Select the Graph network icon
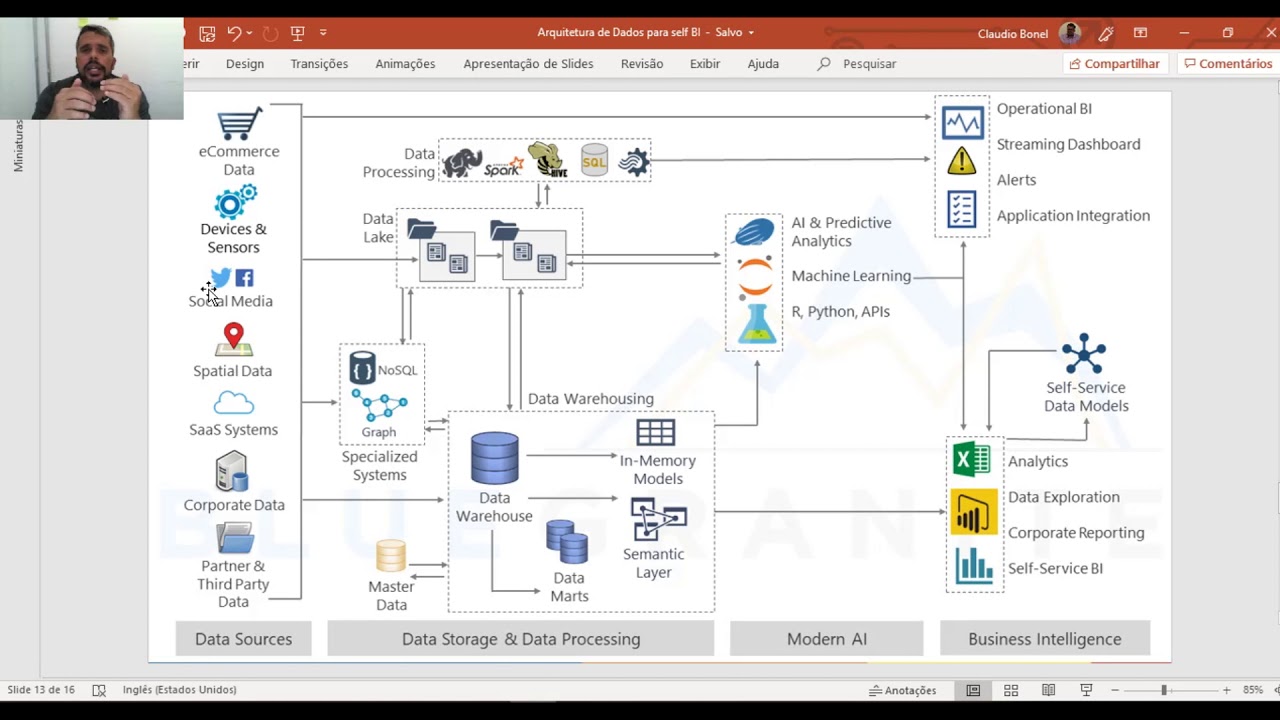Image resolution: width=1280 pixels, height=720 pixels. click(x=380, y=406)
